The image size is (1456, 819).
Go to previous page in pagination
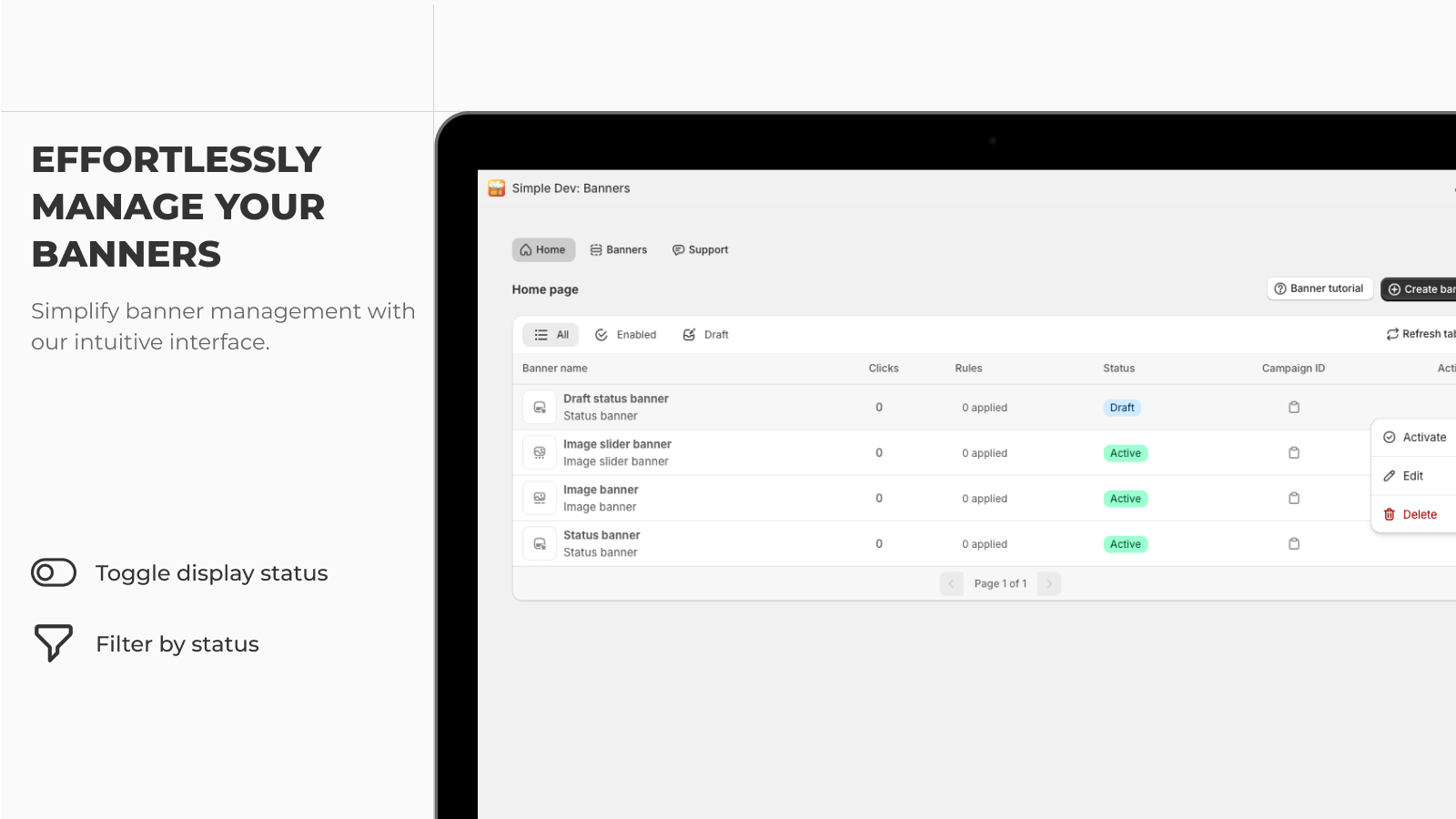pyautogui.click(x=951, y=584)
